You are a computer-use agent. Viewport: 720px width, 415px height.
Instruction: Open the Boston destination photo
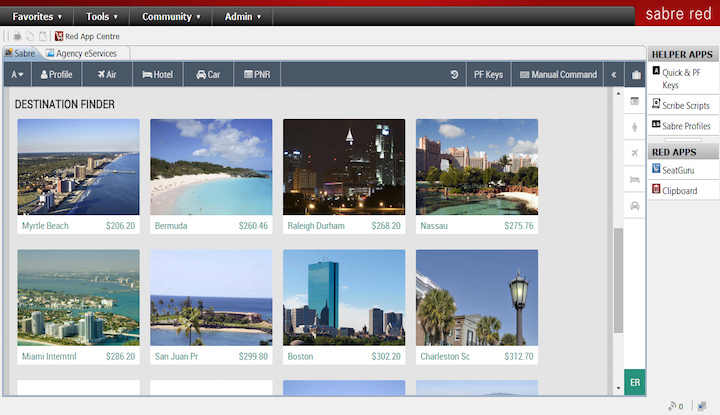coord(344,297)
